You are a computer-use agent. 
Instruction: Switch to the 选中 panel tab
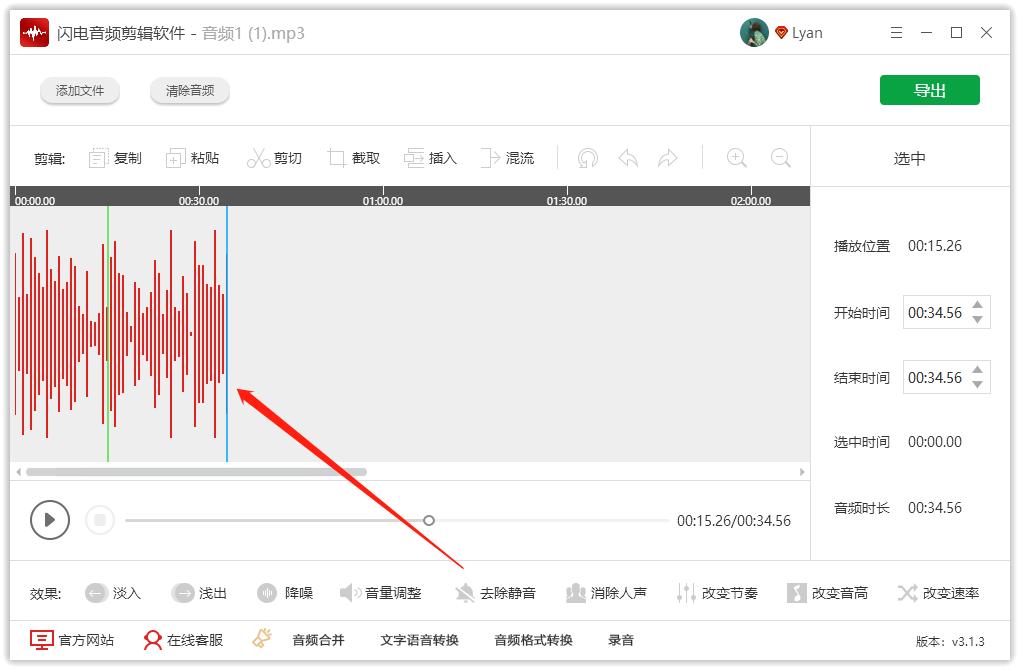tap(909, 157)
